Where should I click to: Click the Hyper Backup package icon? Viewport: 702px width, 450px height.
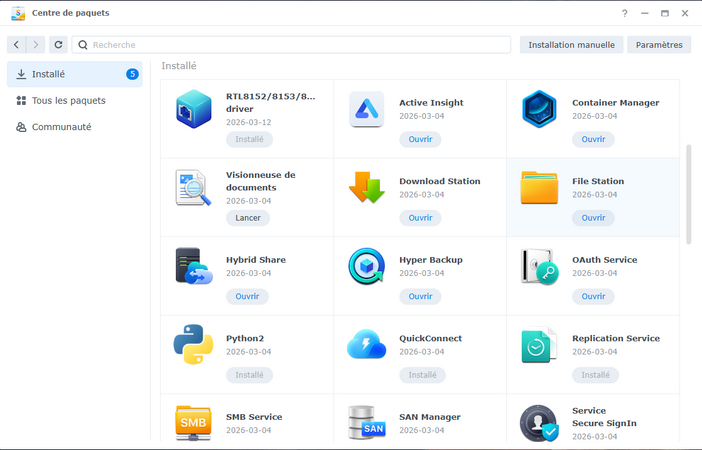366,266
